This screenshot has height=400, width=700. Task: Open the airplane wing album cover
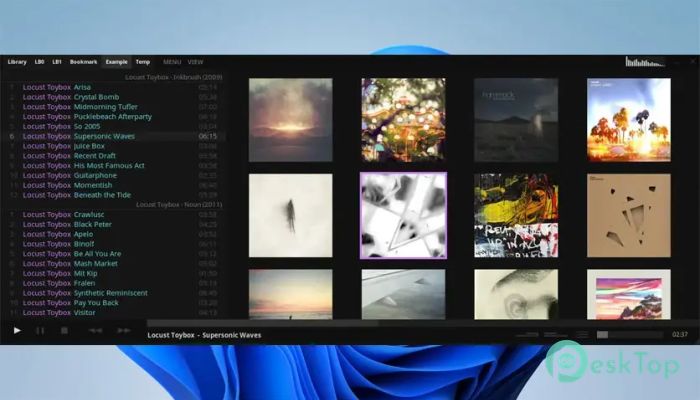coord(403,294)
